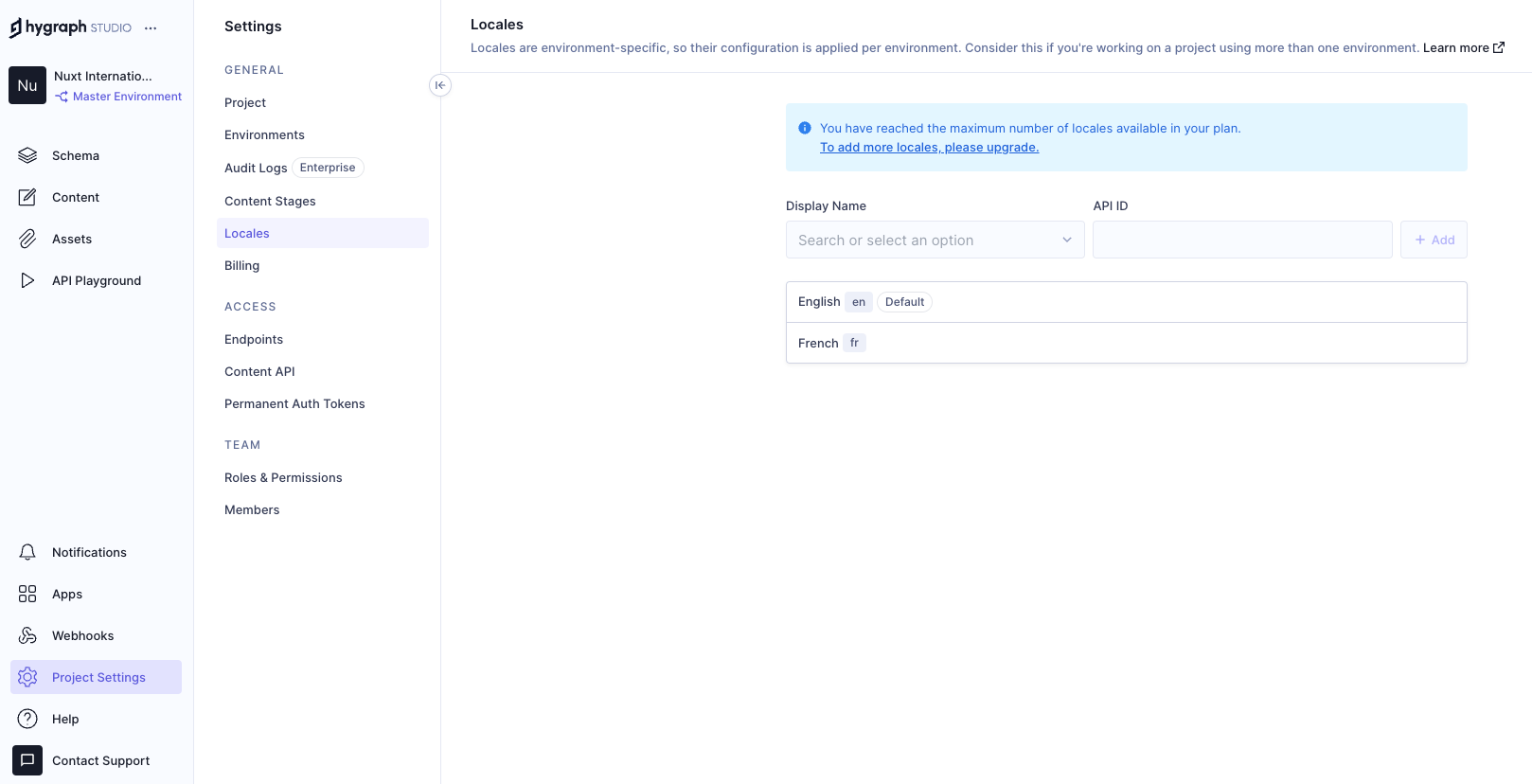Click the Notifications bell icon
The image size is (1532, 784).
click(x=27, y=552)
